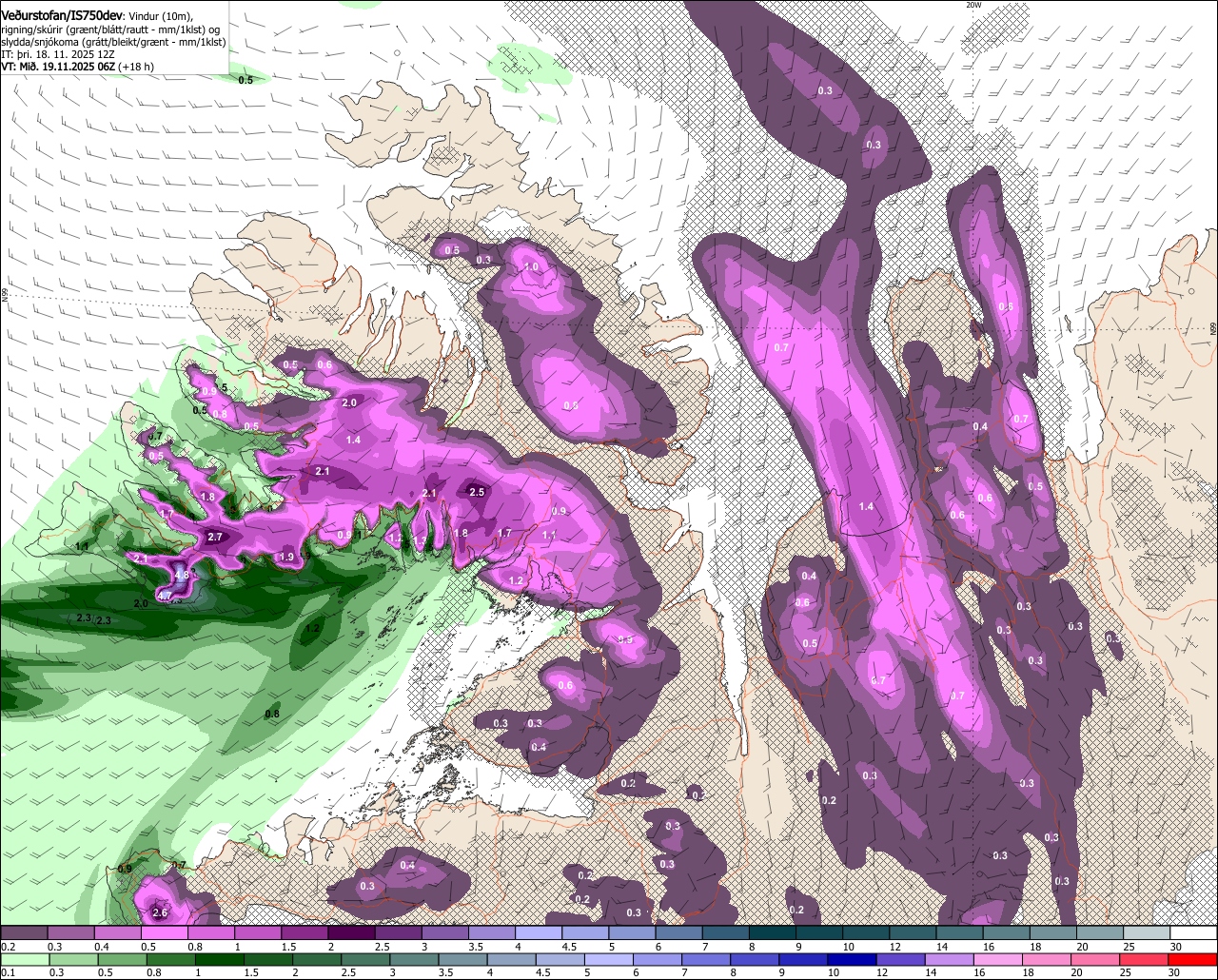Image resolution: width=1218 pixels, height=980 pixels.
Task: Select the light gray 25 snow legend swatch
Action: (x=1148, y=933)
